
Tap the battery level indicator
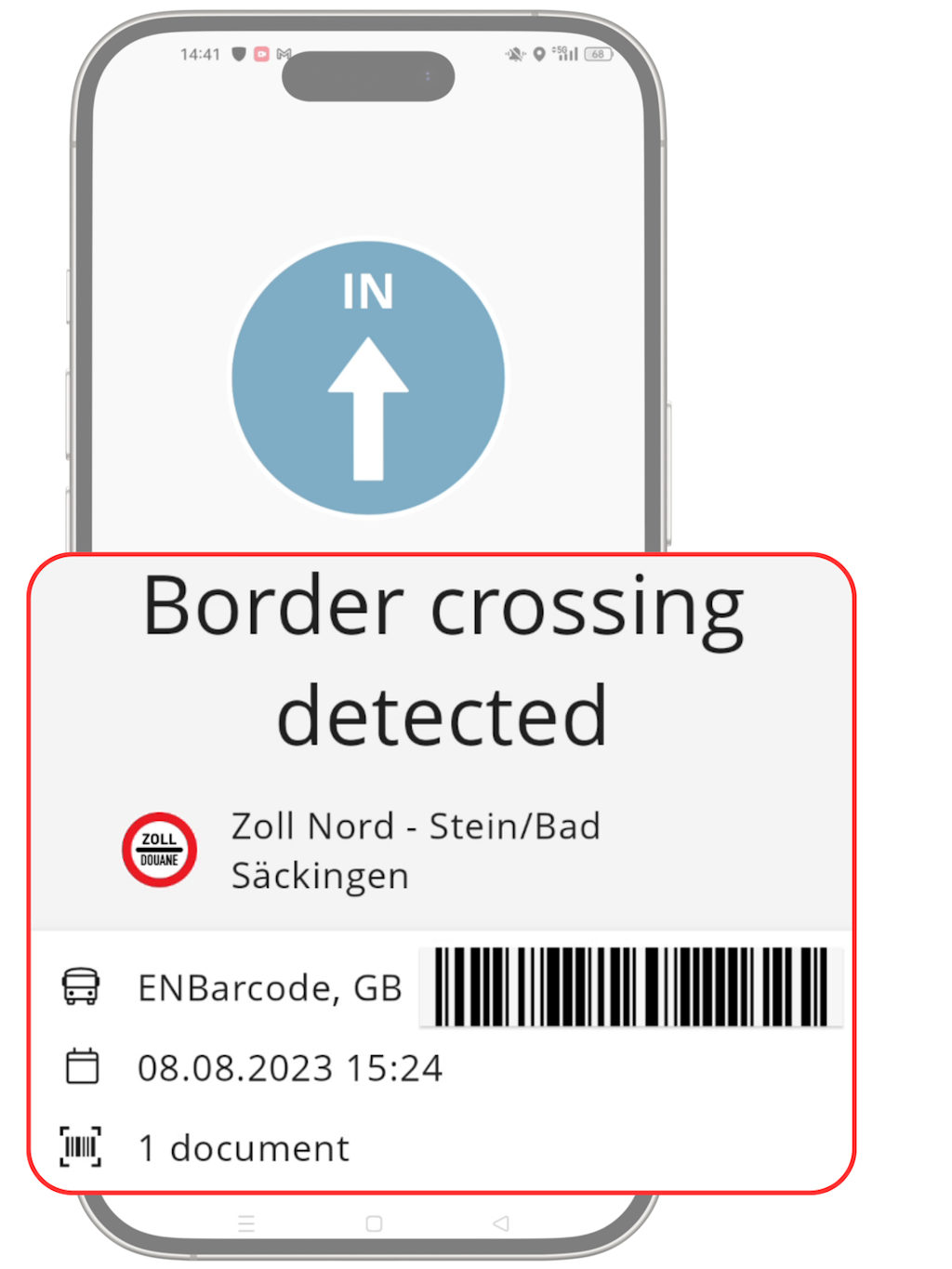(x=599, y=54)
